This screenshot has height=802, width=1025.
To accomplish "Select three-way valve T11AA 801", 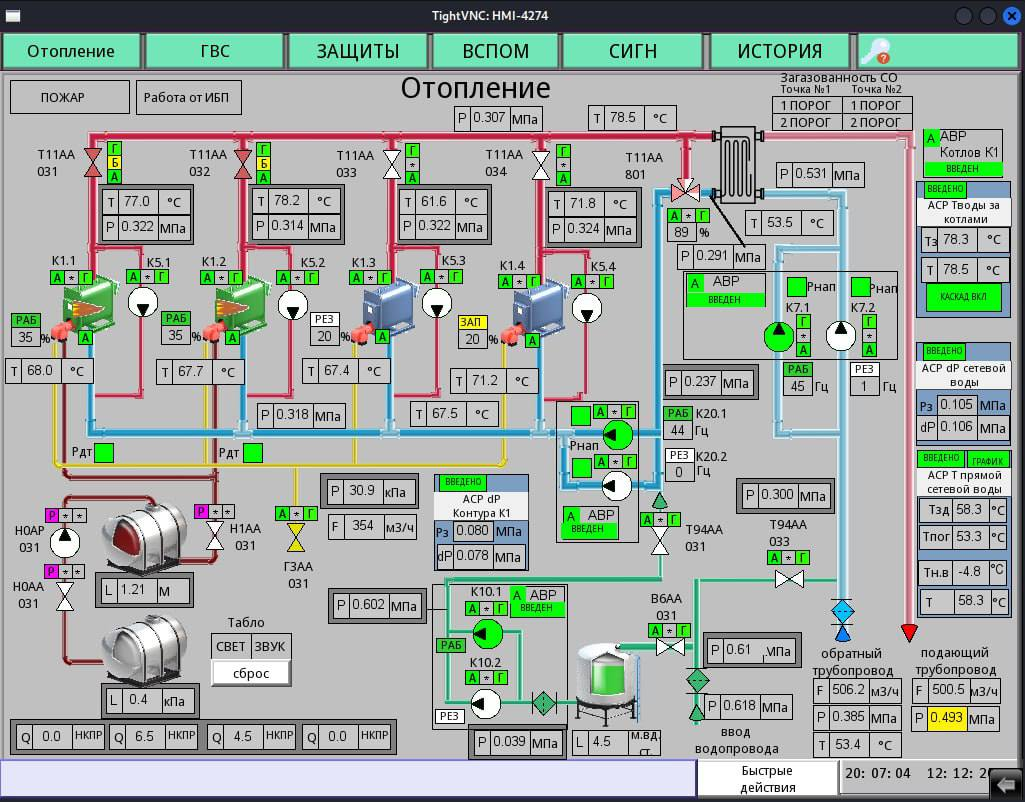I will [x=685, y=190].
